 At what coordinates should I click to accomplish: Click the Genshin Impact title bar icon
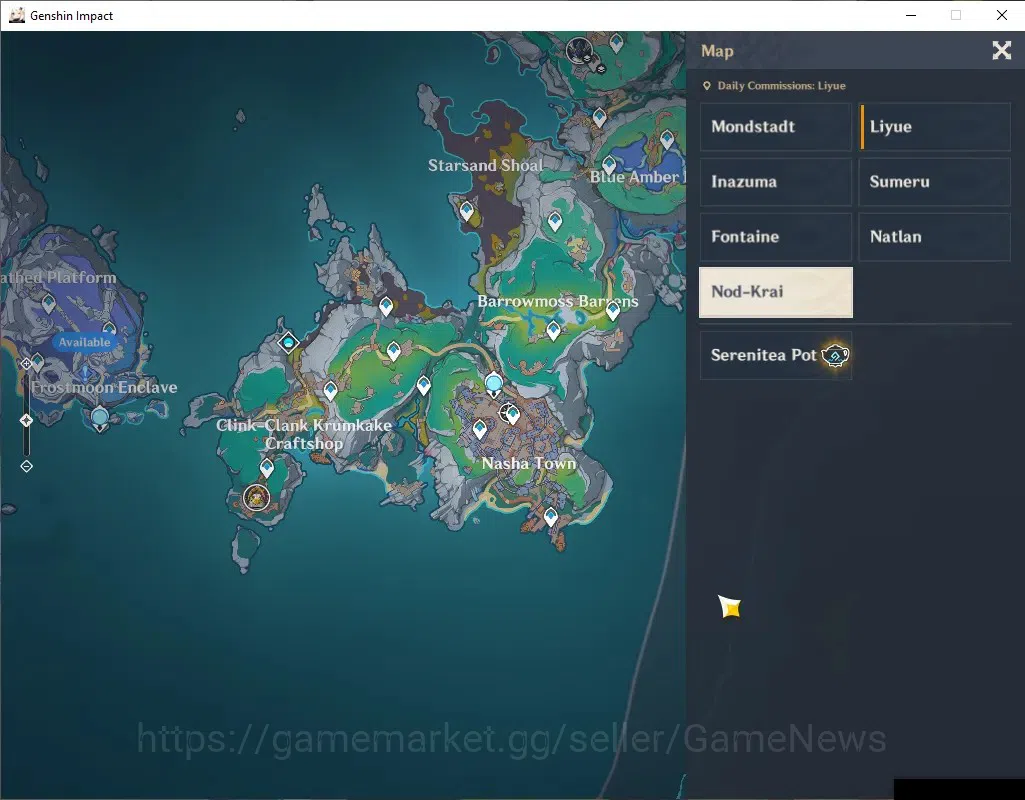(x=16, y=15)
